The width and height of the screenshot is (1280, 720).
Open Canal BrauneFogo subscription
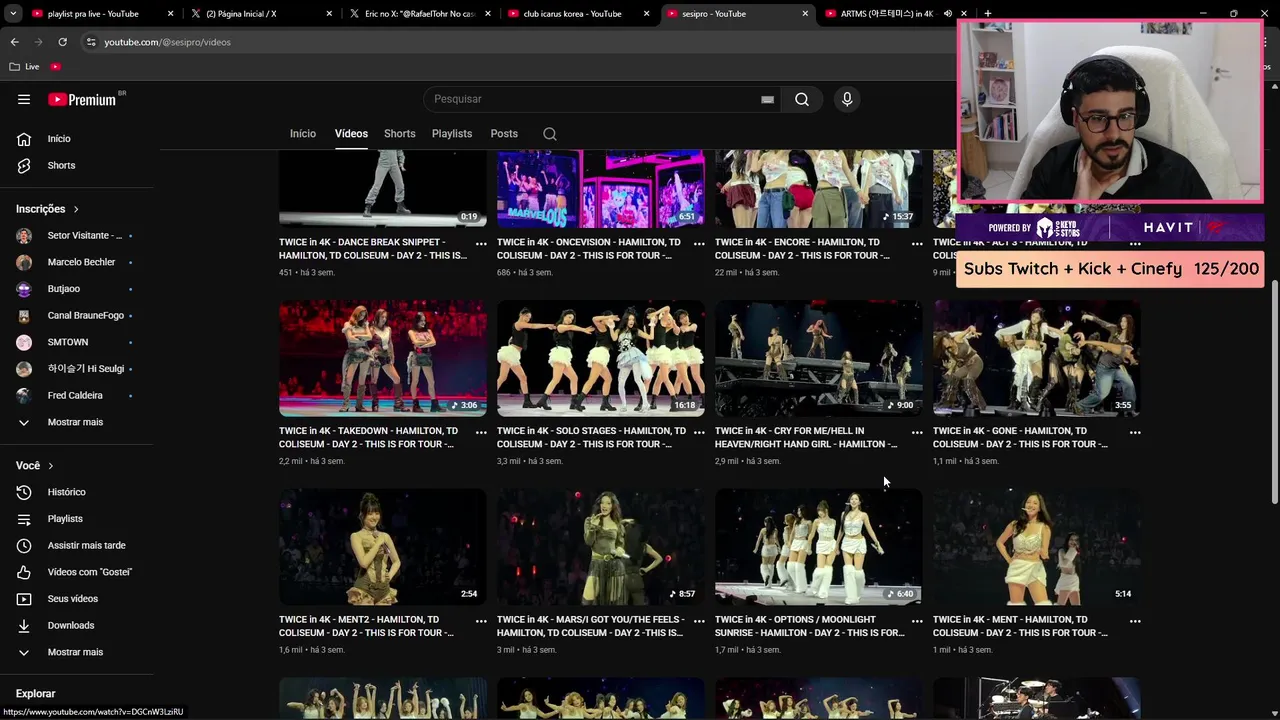tap(77, 316)
